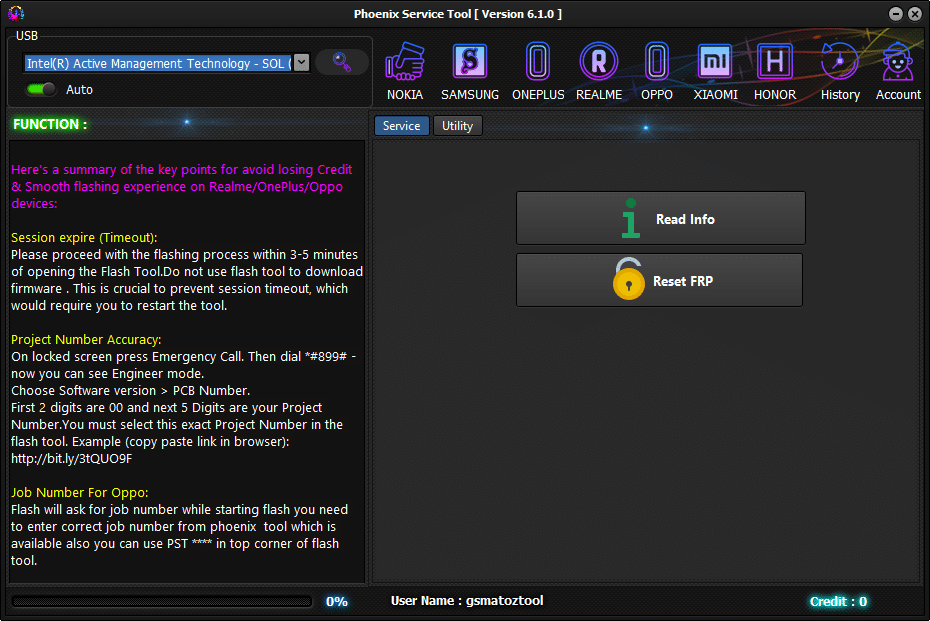Screen dimensions: 930x621
Task: Toggle the Auto USB detection switch
Action: 39,89
